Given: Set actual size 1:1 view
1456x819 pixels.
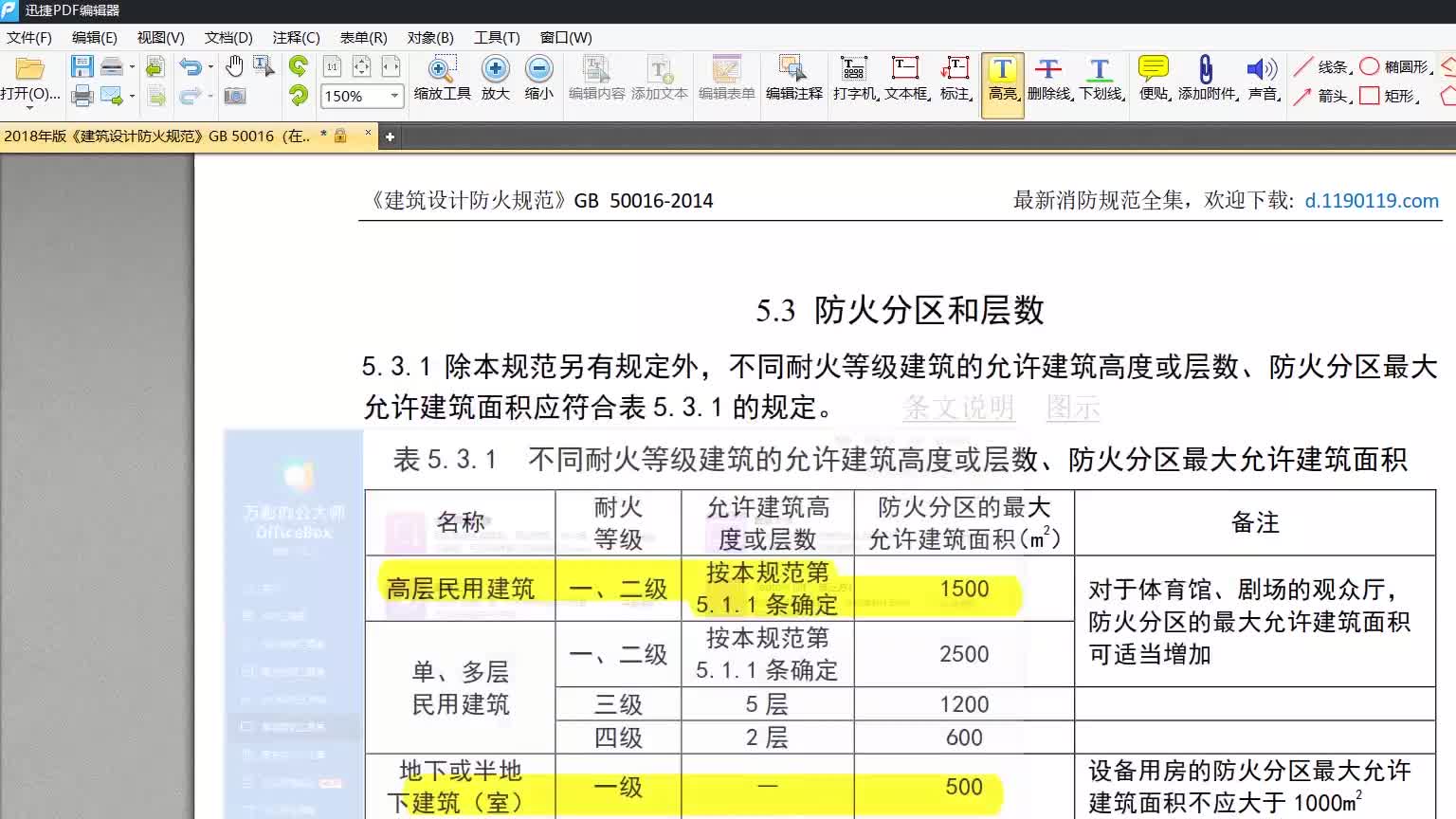Looking at the screenshot, I should pos(332,66).
